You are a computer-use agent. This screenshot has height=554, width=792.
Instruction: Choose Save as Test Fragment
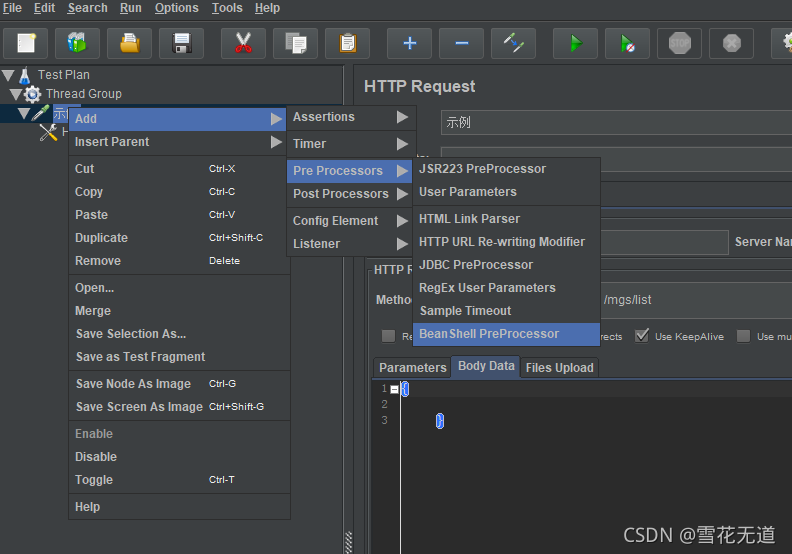click(x=177, y=357)
